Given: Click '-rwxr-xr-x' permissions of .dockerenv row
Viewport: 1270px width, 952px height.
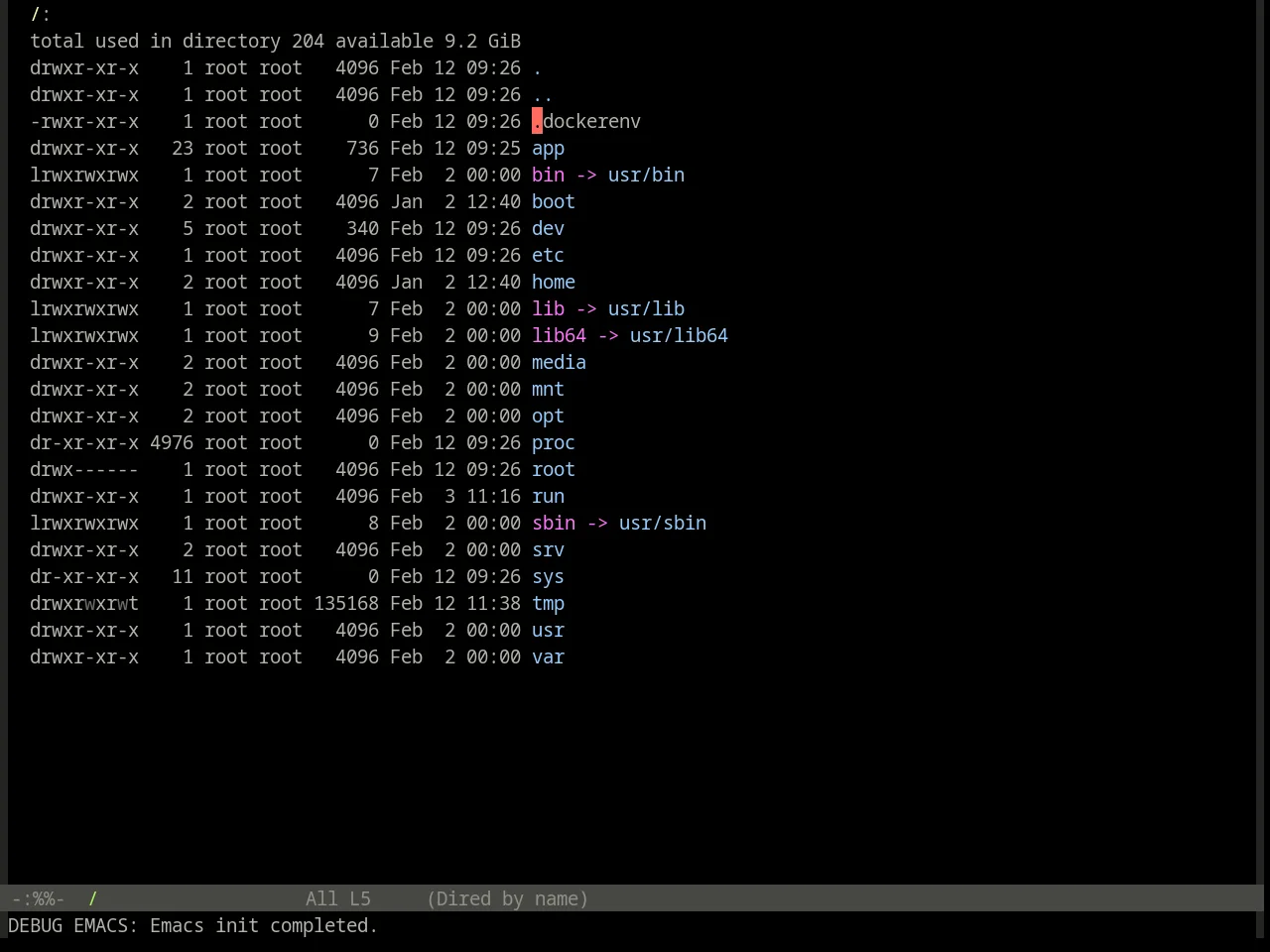Looking at the screenshot, I should pos(84,122).
